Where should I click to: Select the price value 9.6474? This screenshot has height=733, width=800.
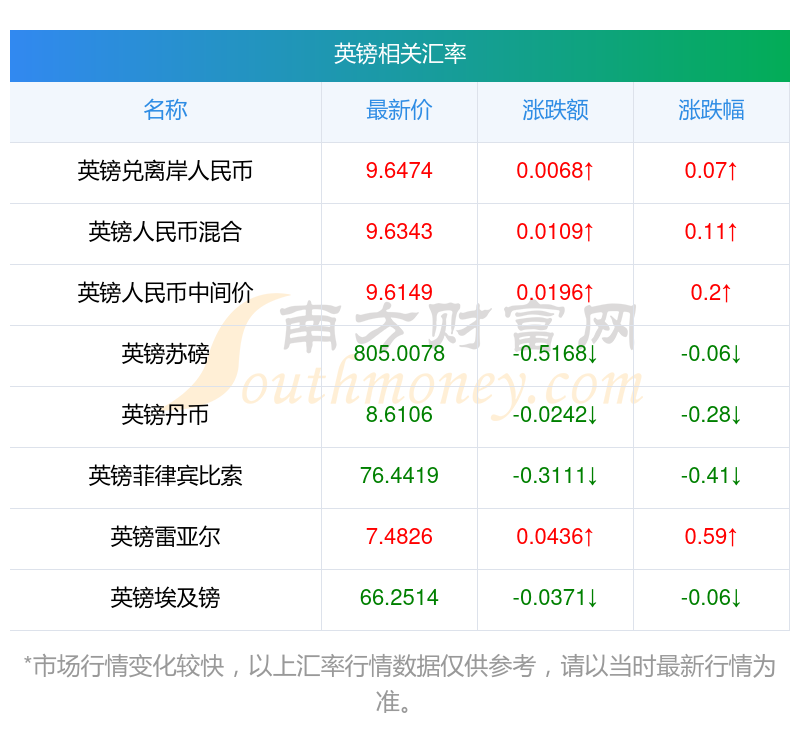(x=399, y=171)
